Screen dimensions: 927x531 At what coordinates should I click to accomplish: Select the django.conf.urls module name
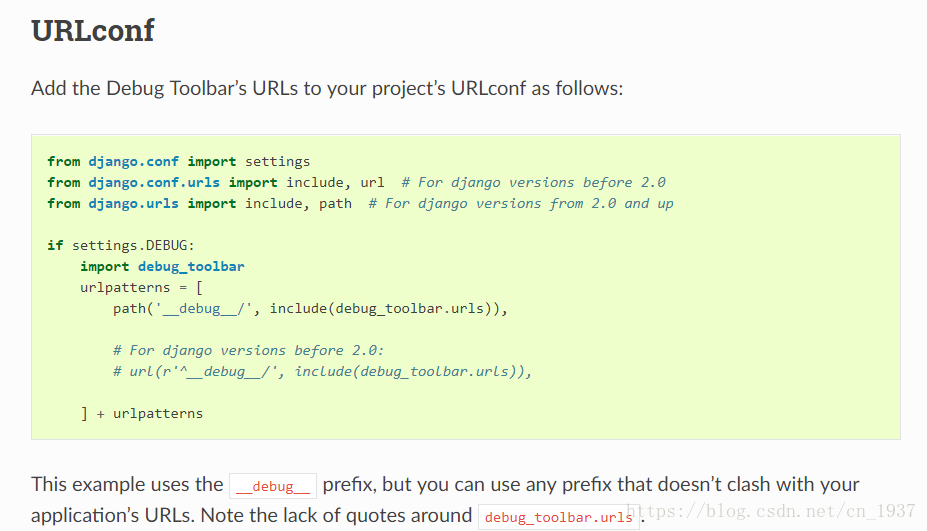click(x=153, y=182)
